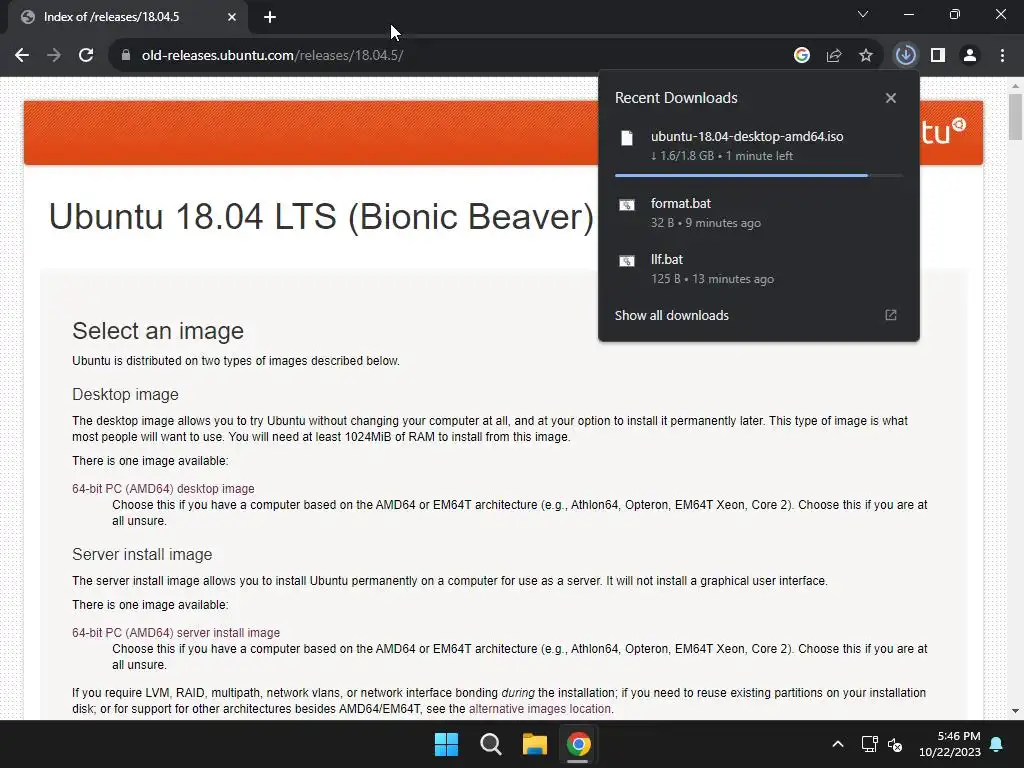The height and width of the screenshot is (768, 1024).
Task: Click the Ubuntu 18.04 LTS (Bionic Beaver) heading
Action: click(321, 216)
